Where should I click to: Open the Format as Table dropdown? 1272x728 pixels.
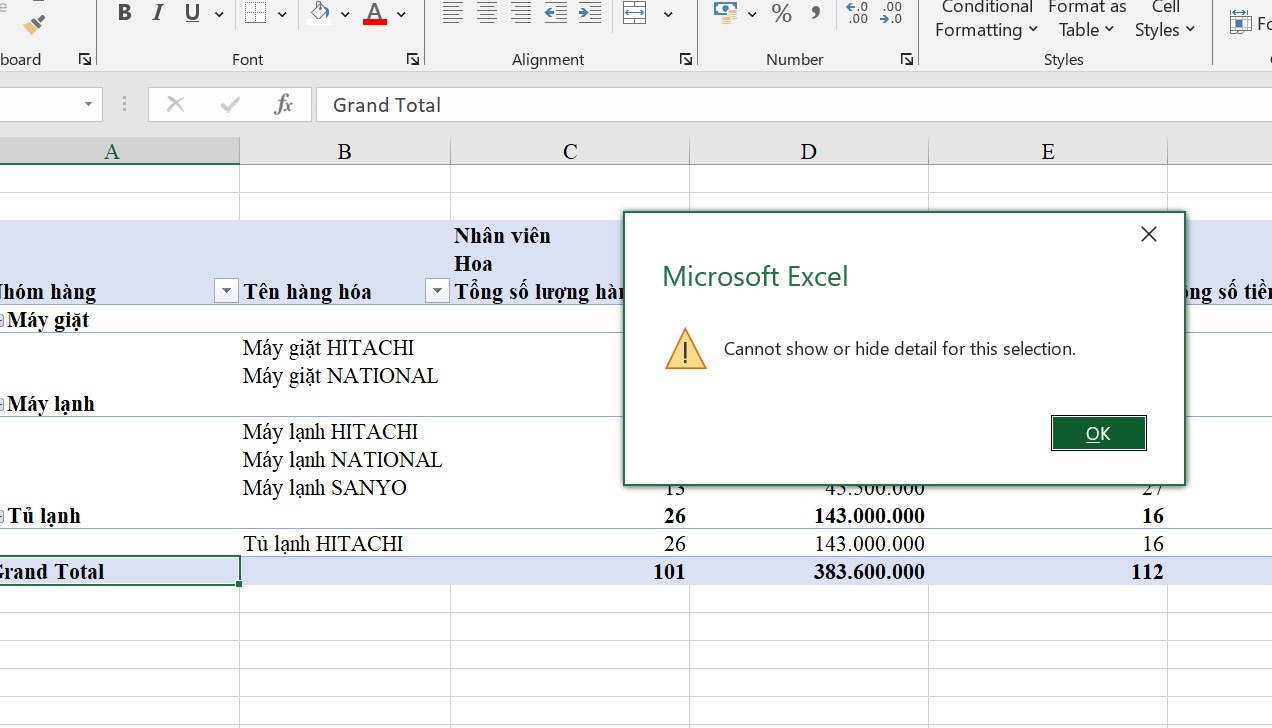click(1086, 20)
